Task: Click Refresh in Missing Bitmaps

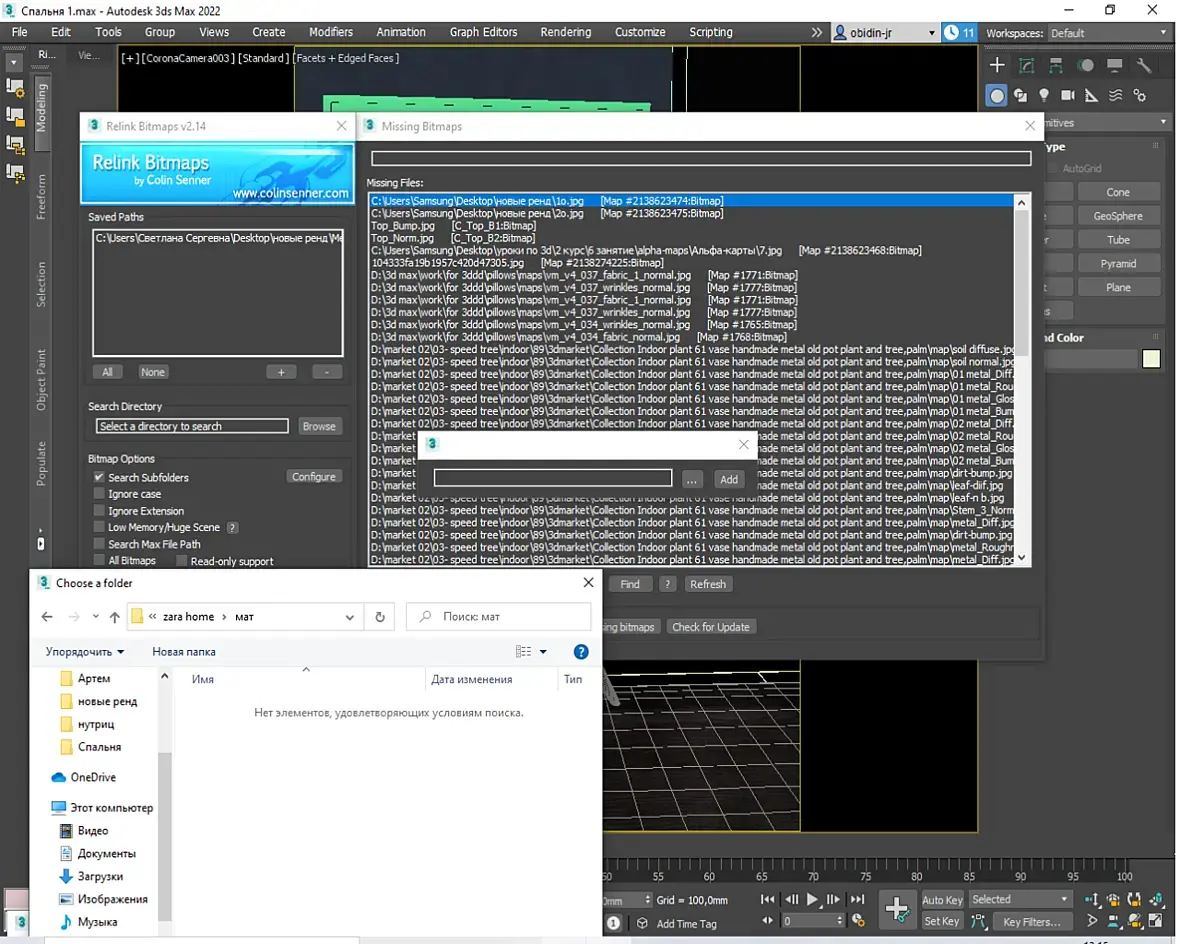Action: pyautogui.click(x=707, y=584)
